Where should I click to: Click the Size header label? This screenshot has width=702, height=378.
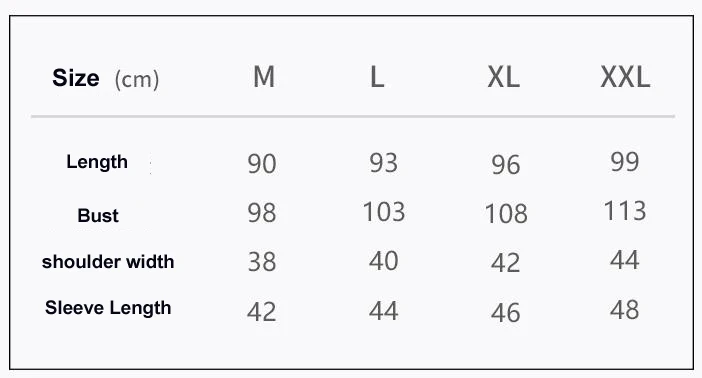tap(76, 78)
